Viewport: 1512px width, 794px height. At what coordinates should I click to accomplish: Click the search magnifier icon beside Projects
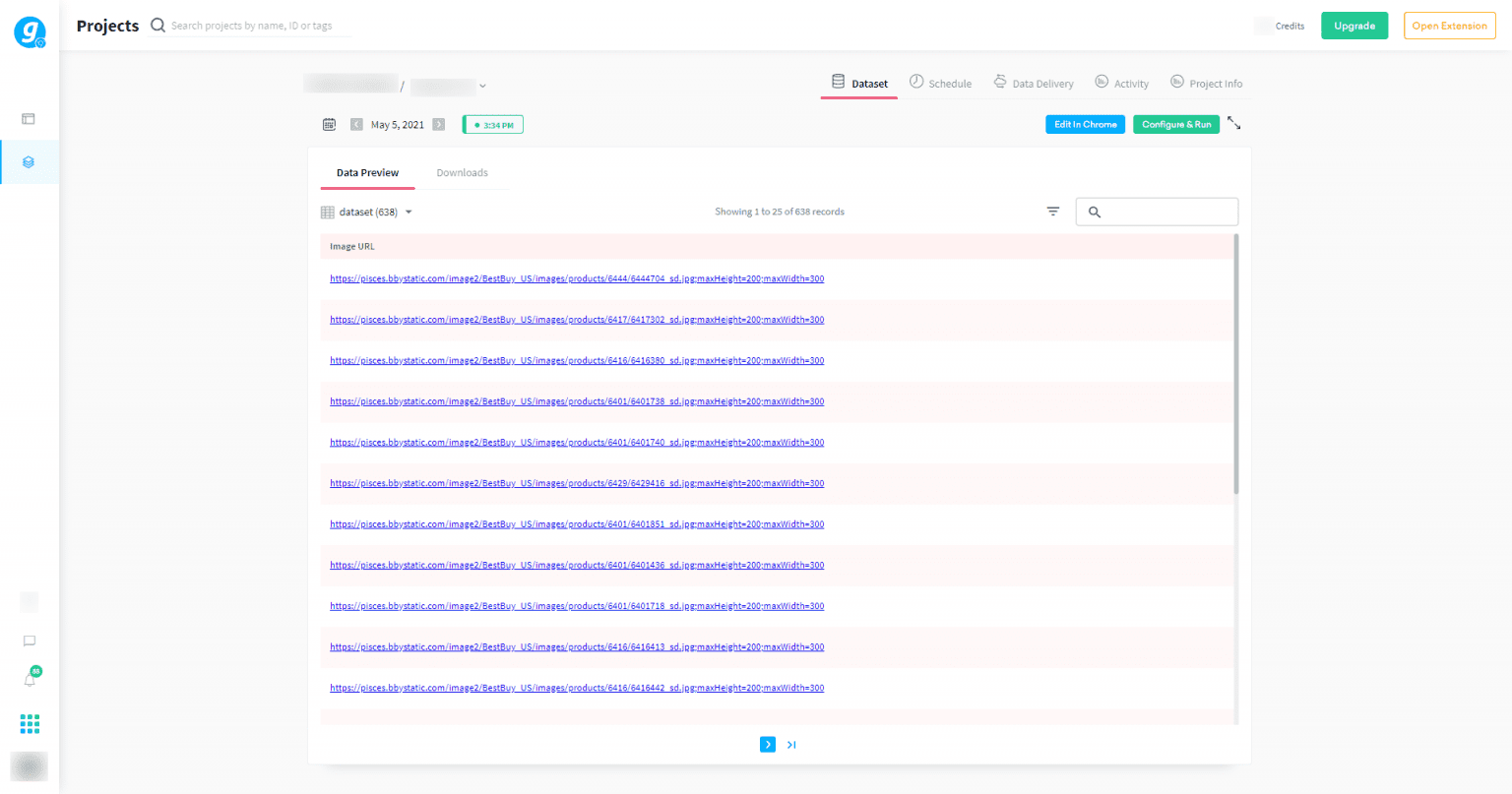157,26
